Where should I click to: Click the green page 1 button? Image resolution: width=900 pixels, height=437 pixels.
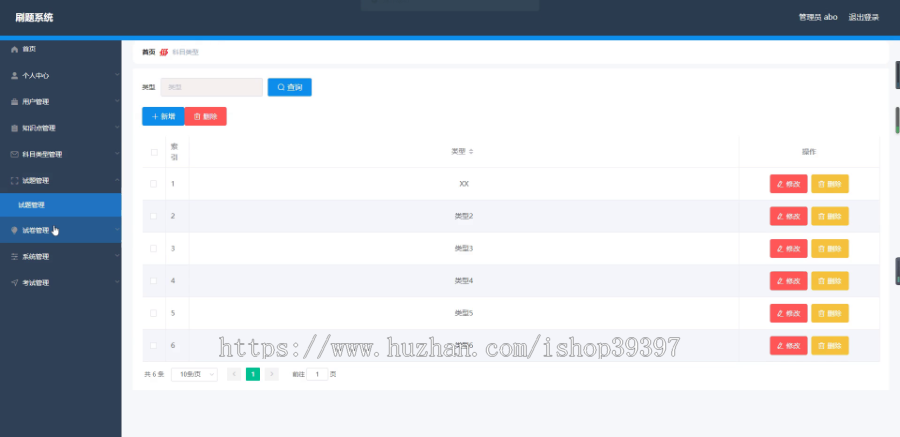[x=253, y=374]
